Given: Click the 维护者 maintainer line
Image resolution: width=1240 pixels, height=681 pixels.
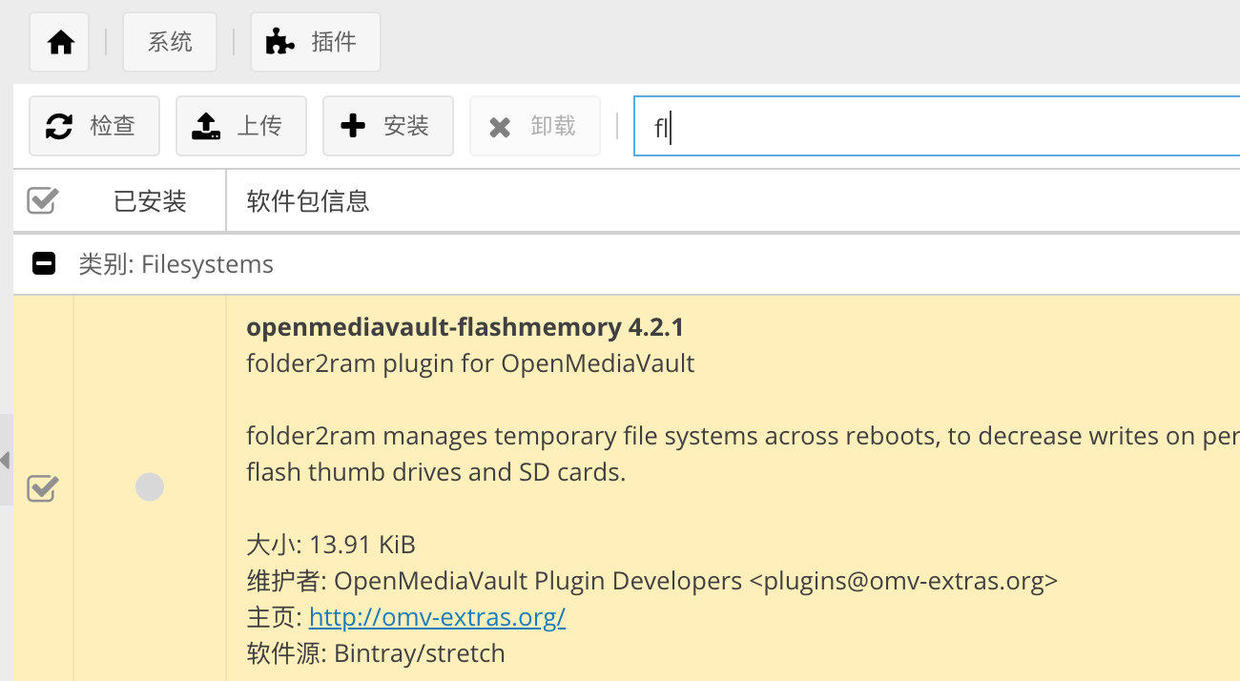Looking at the screenshot, I should coord(652,580).
